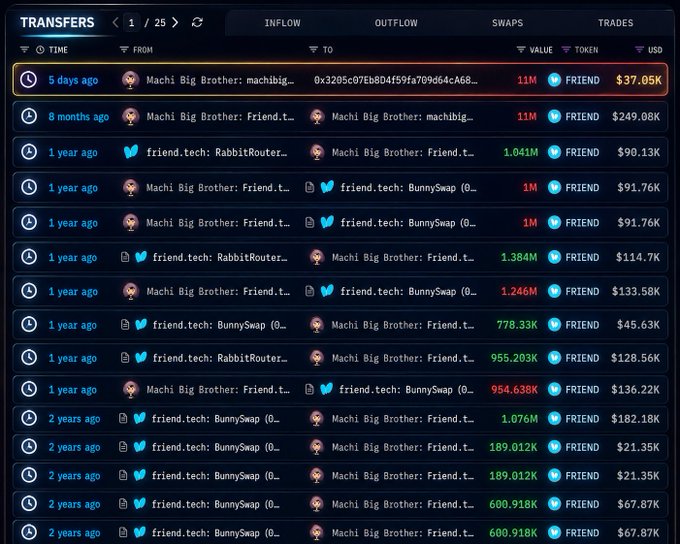Open the TIME column filter
Image resolution: width=680 pixels, height=544 pixels.
point(24,49)
